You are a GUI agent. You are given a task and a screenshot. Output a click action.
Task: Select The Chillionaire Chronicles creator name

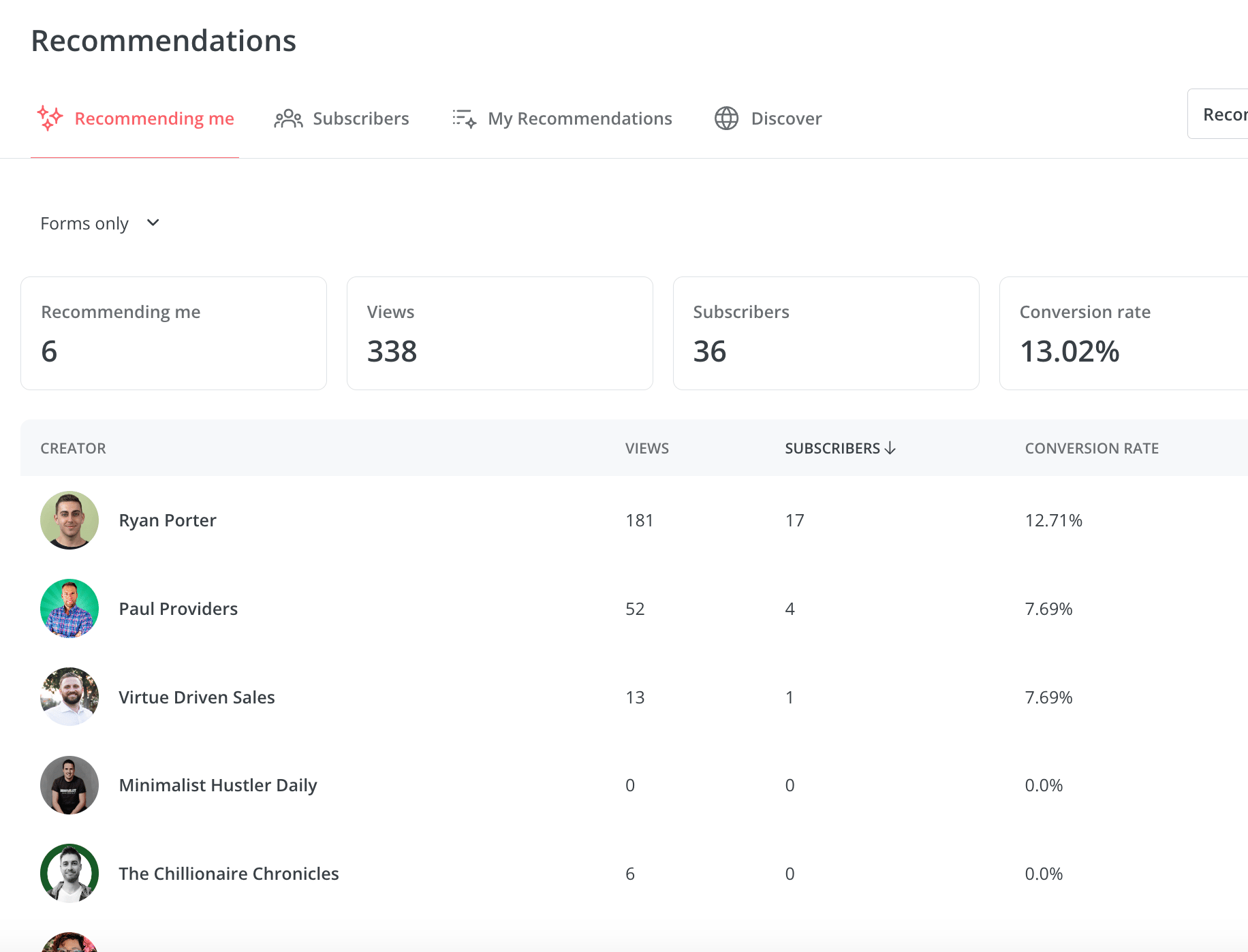coord(229,874)
